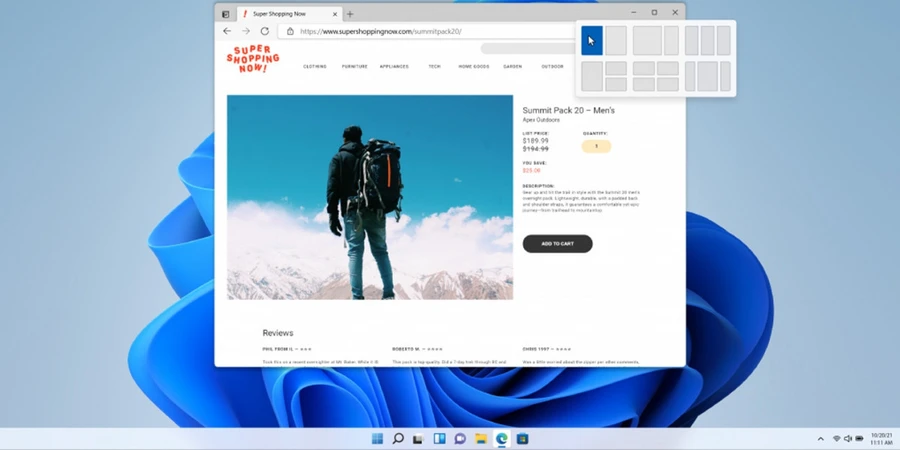Expand hidden system tray icons chevron
Screen dimensions: 900x450
[x=820, y=439]
